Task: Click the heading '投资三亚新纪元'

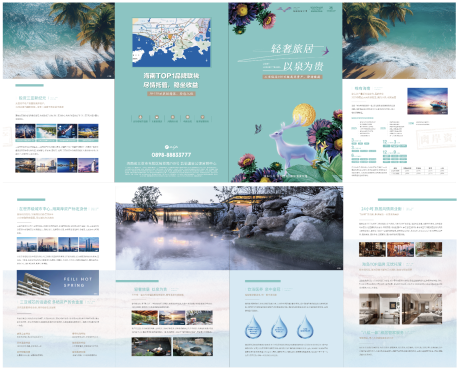Action: [32, 98]
